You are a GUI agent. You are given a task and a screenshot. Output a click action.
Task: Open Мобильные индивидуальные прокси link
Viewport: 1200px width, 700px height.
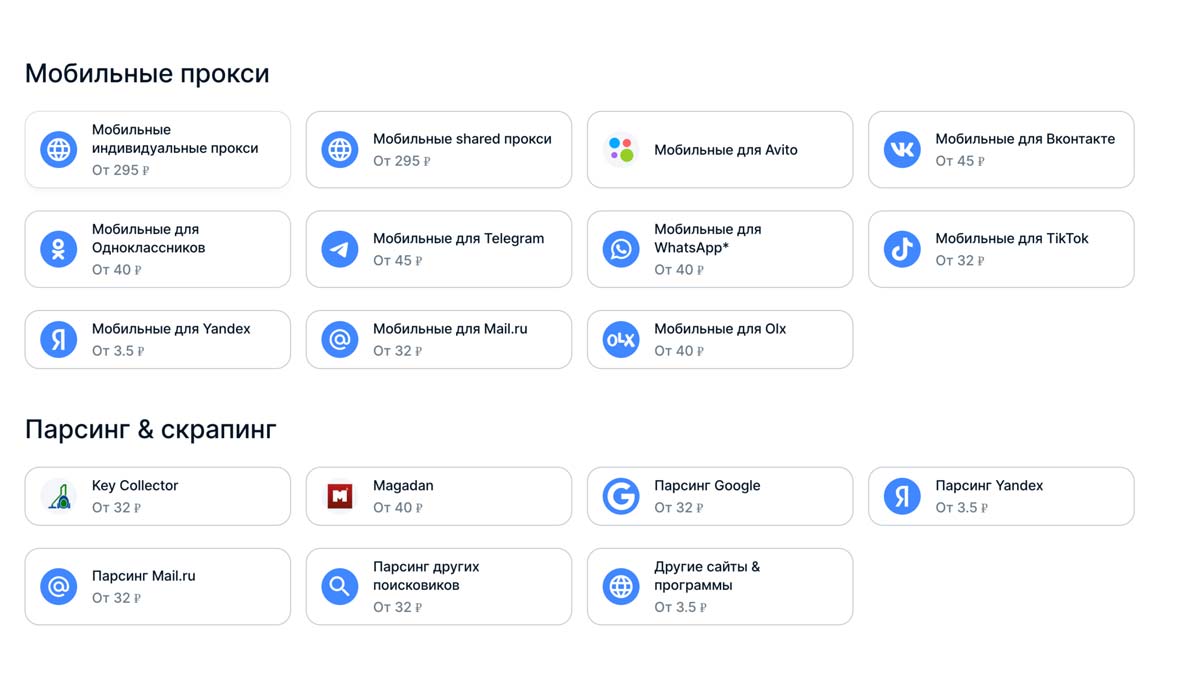[175, 139]
